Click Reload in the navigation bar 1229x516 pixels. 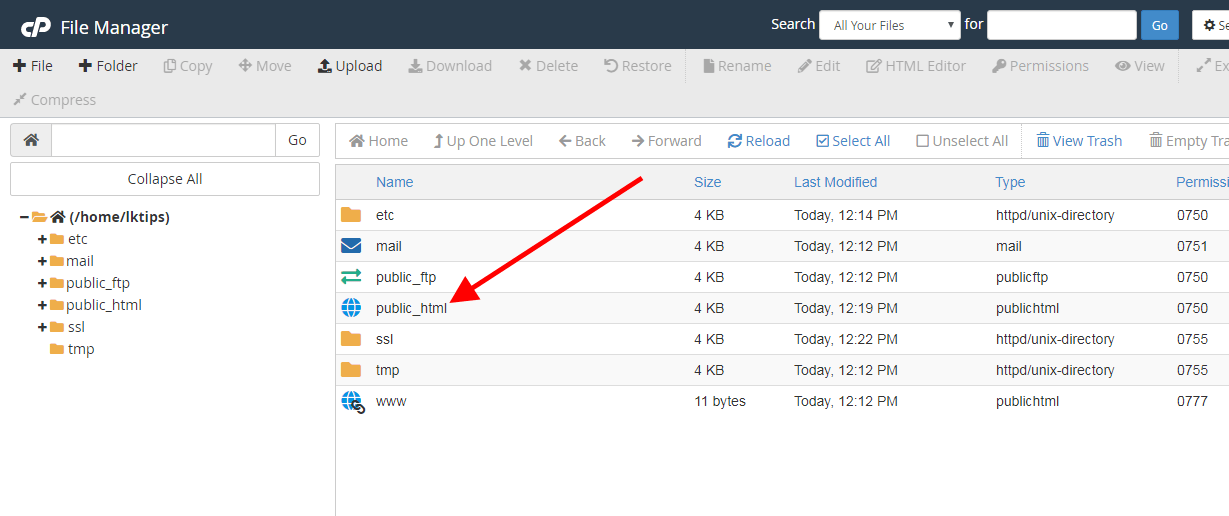pyautogui.click(x=758, y=141)
